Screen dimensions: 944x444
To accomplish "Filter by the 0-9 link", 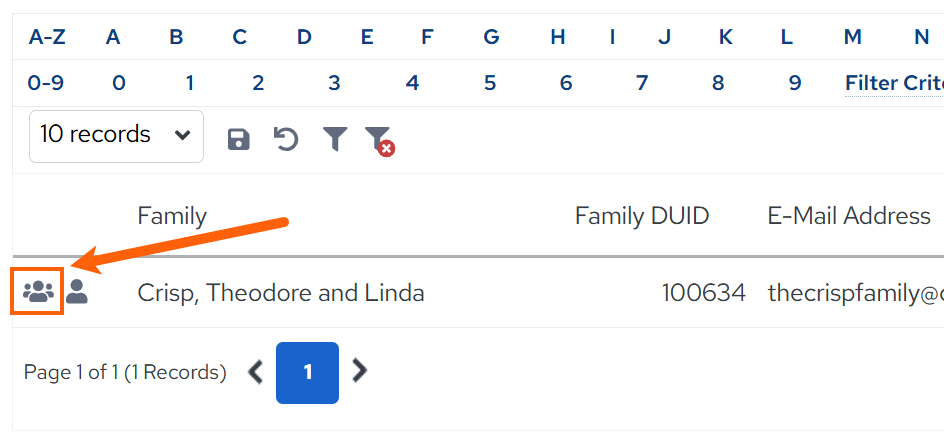I will click(46, 83).
